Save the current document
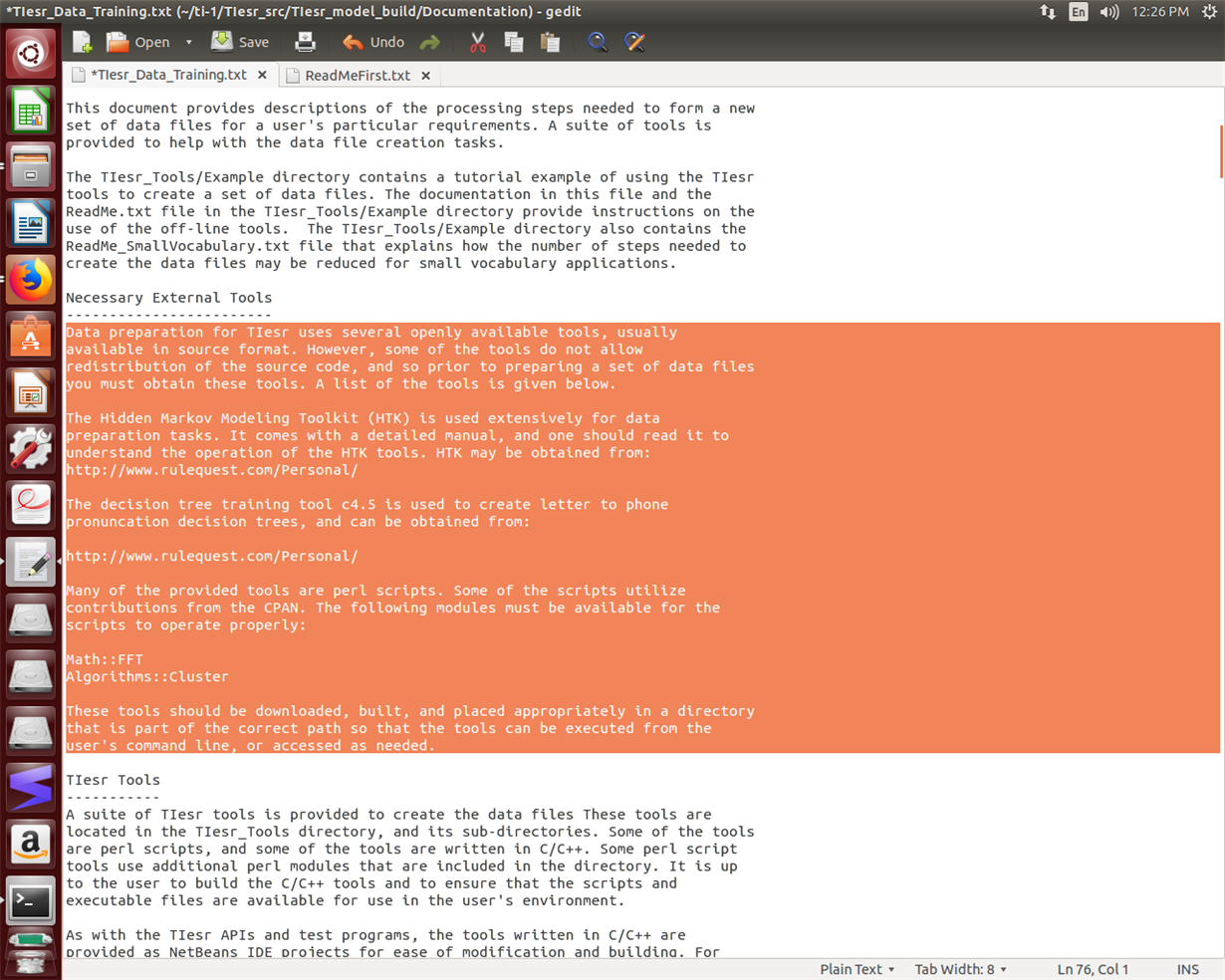 point(240,42)
